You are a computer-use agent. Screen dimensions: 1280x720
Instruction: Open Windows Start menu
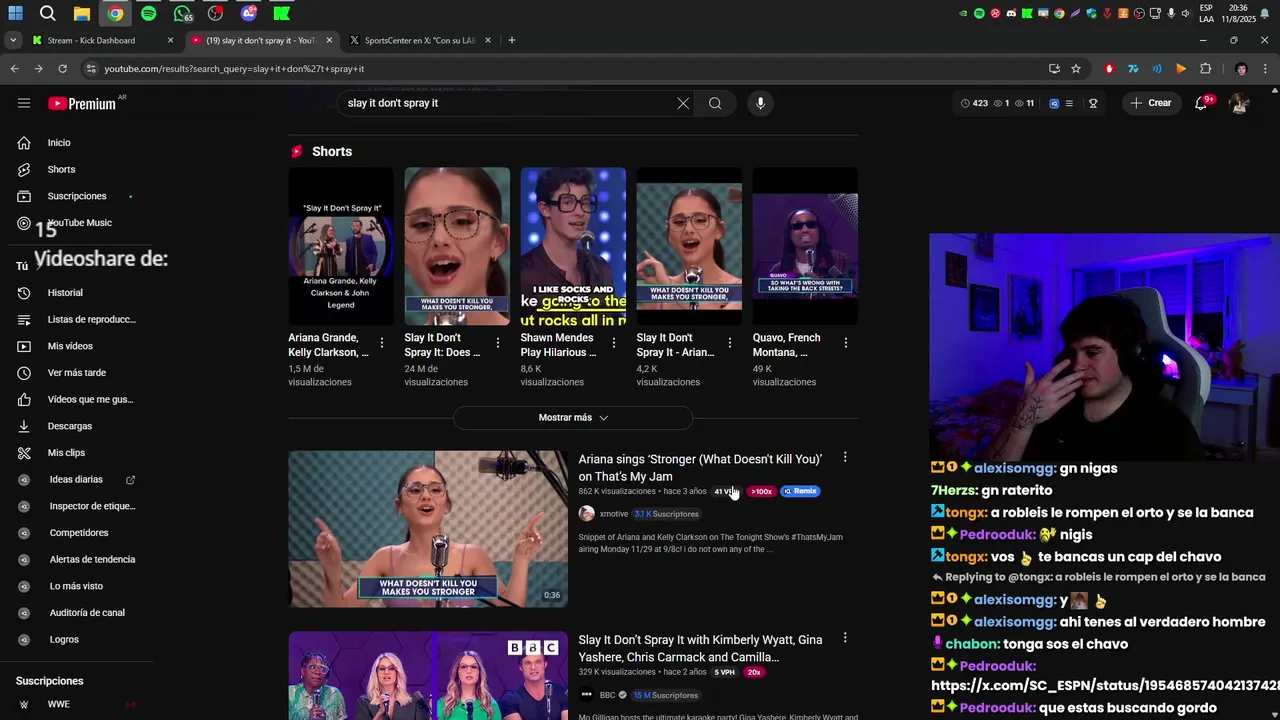(x=15, y=13)
